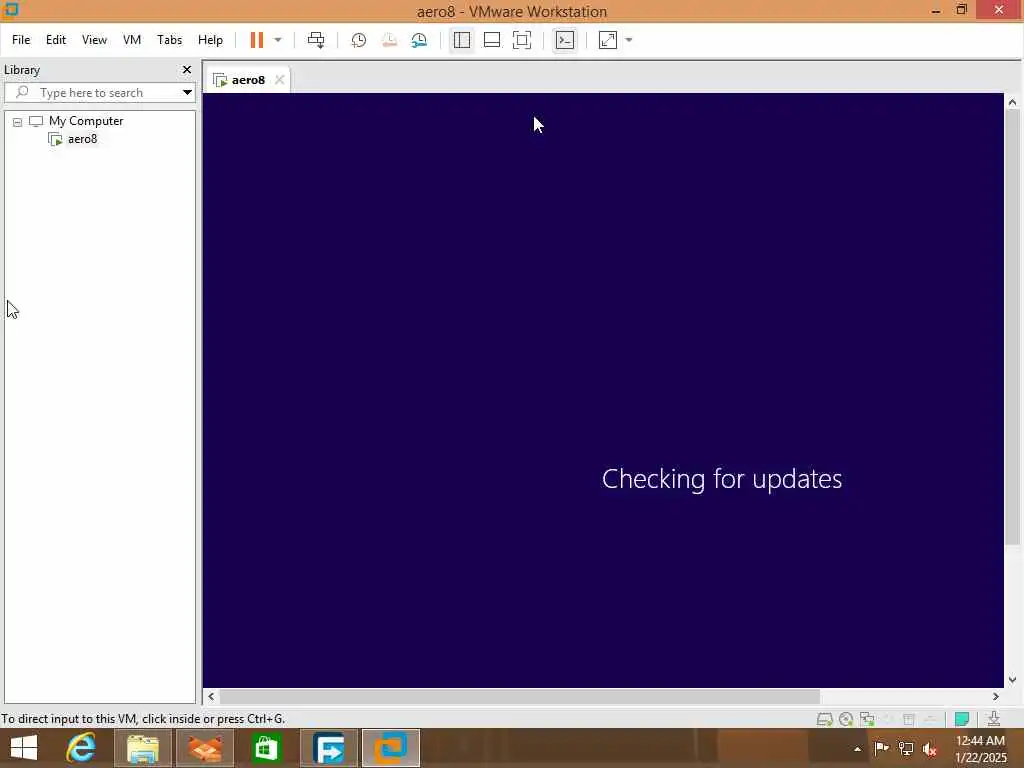The image size is (1024, 768).
Task: Open the Windows Start button
Action: click(24, 748)
